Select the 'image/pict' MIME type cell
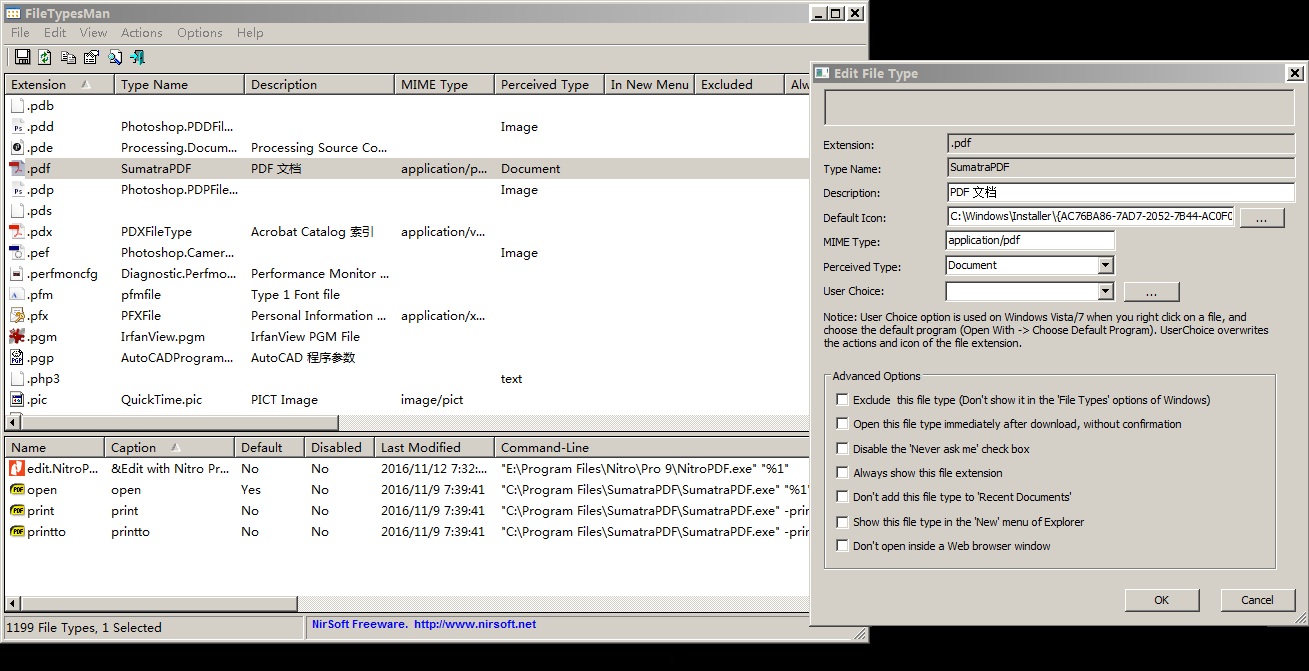Image resolution: width=1309 pixels, height=671 pixels. 432,400
